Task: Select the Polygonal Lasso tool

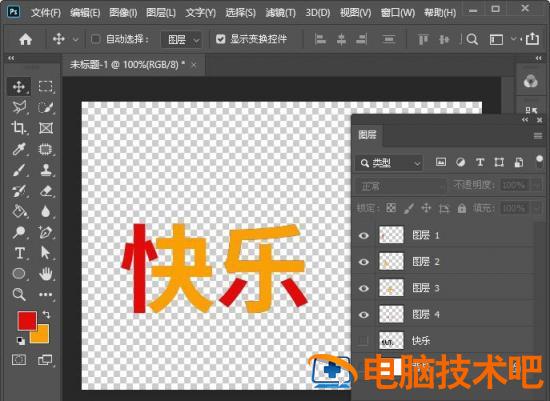Action: coord(19,107)
